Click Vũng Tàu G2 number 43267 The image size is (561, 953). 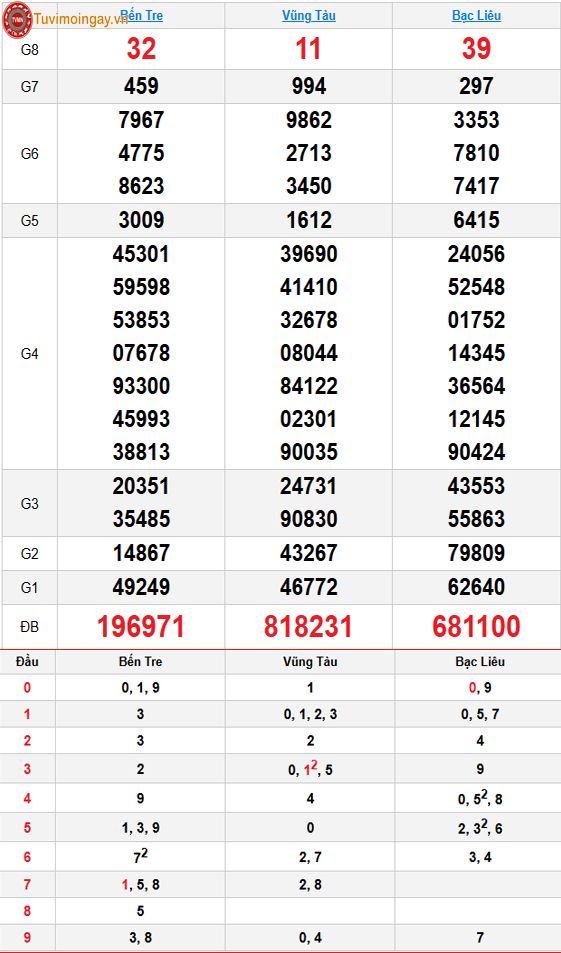[309, 553]
